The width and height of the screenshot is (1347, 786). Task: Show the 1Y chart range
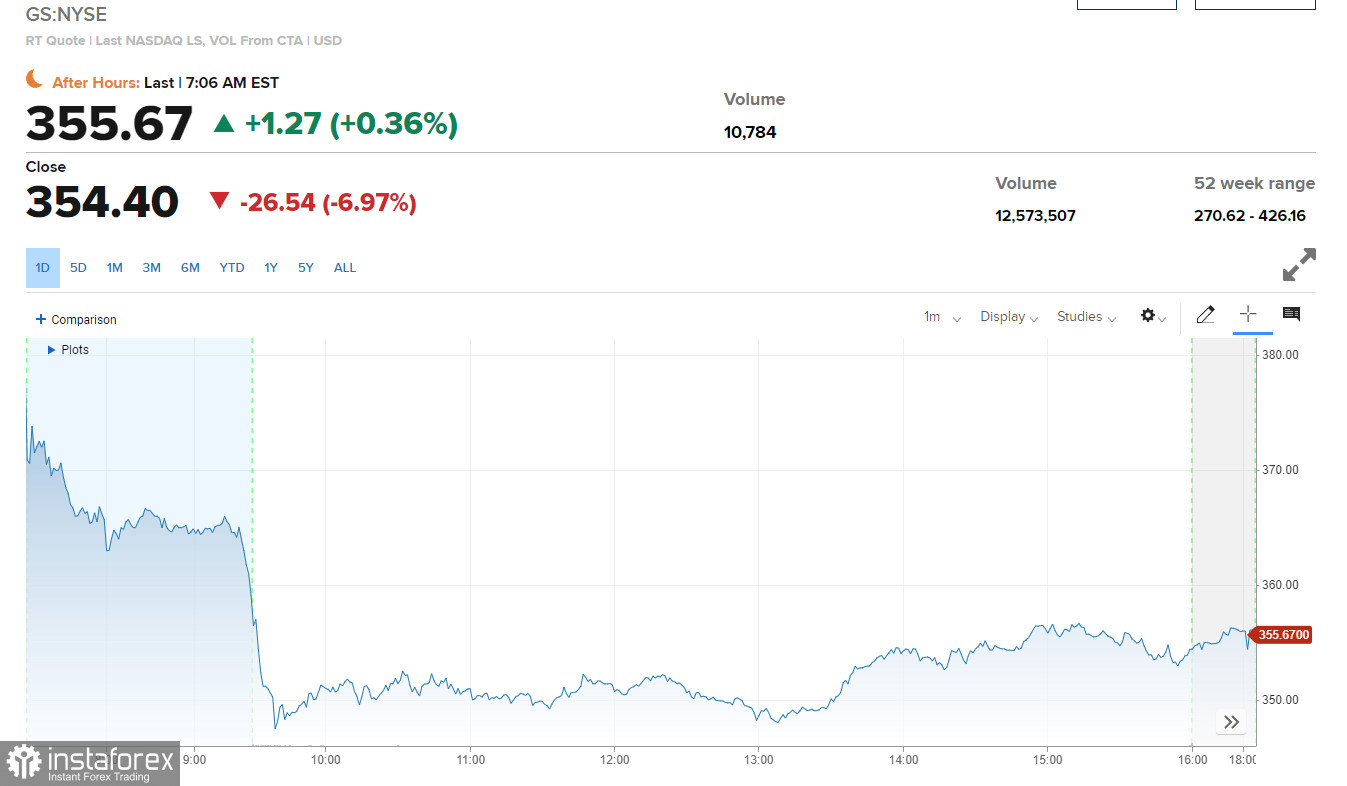coord(271,268)
